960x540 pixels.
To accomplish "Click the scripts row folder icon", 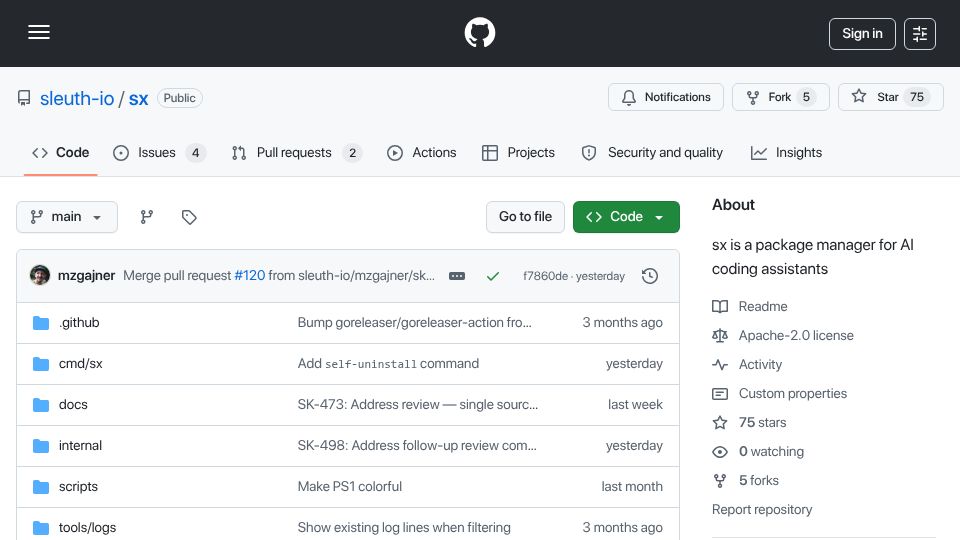I will point(41,487).
